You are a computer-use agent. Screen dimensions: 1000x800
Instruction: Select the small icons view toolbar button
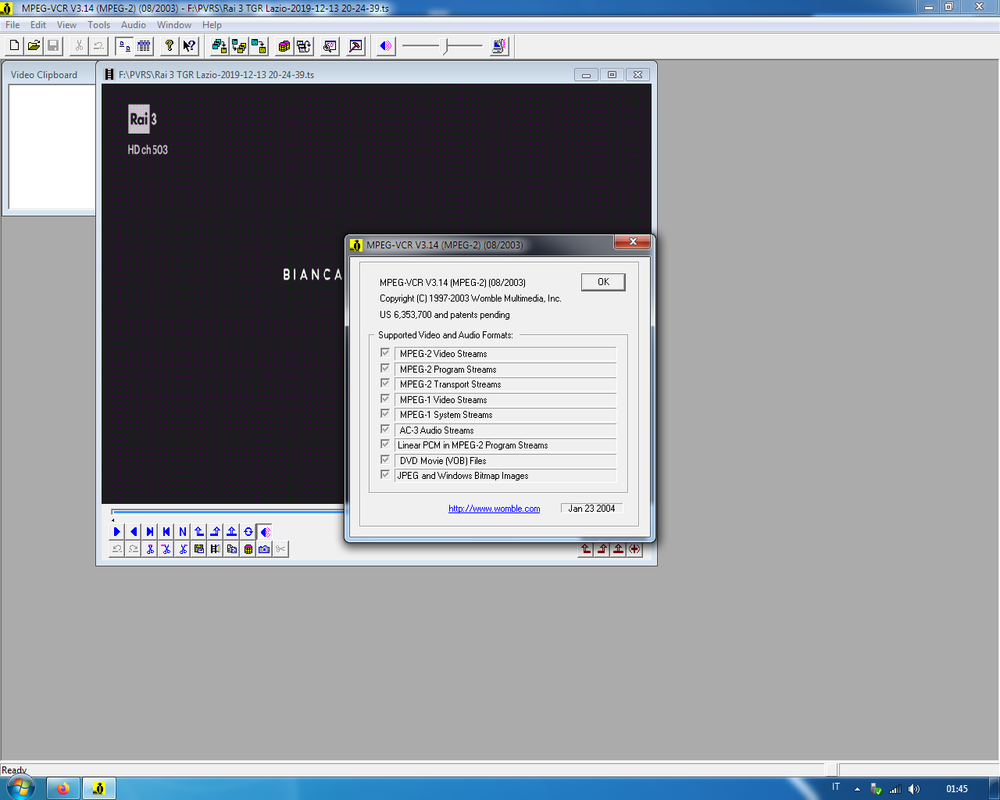[x=124, y=46]
